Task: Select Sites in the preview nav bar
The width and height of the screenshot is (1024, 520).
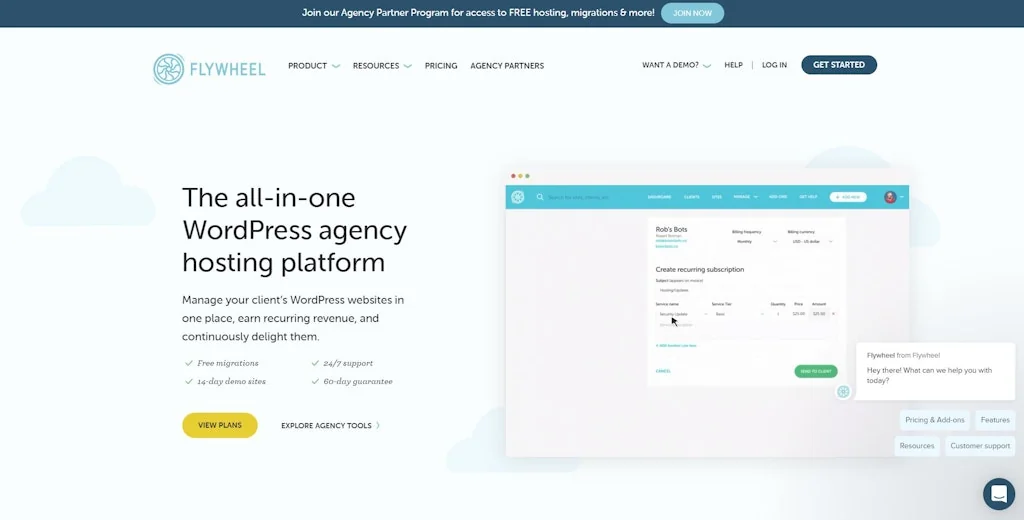Action: pos(716,197)
